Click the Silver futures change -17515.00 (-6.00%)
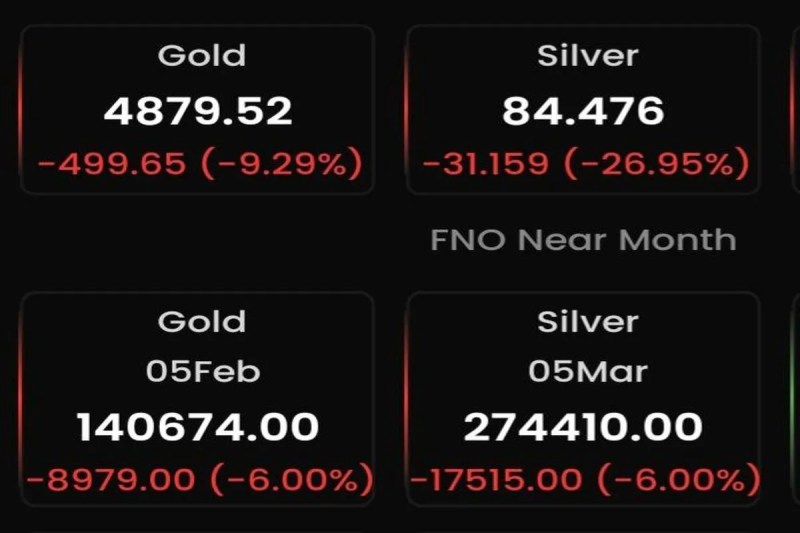 [585, 480]
